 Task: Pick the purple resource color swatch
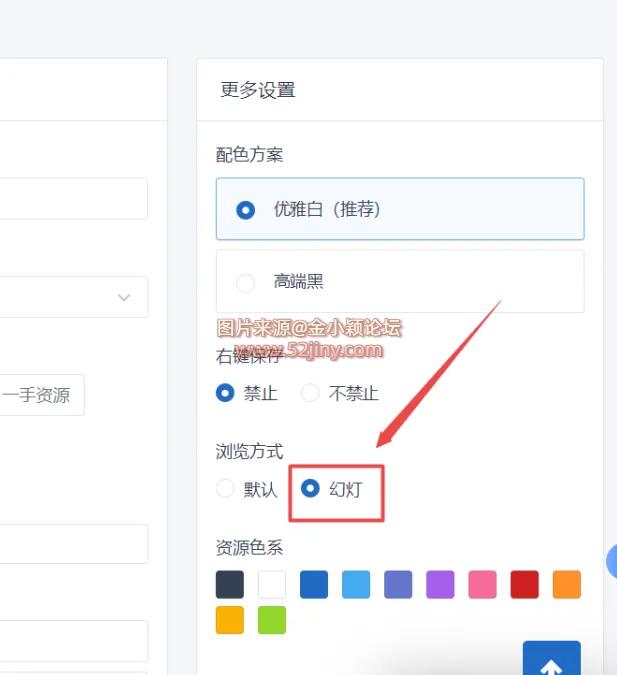[440, 584]
